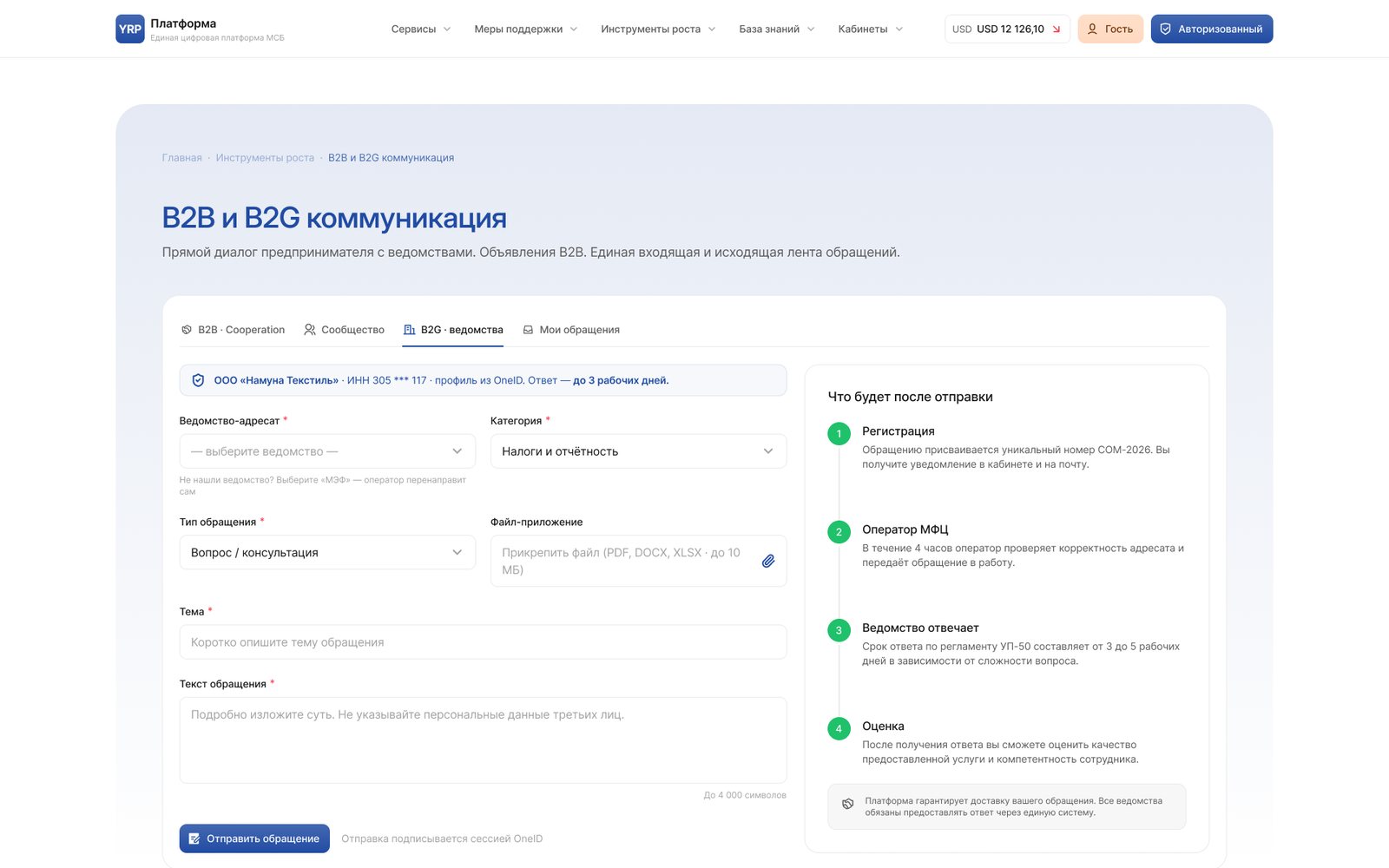
Task: Select the B2G · ведомства tab
Action: coord(452,330)
